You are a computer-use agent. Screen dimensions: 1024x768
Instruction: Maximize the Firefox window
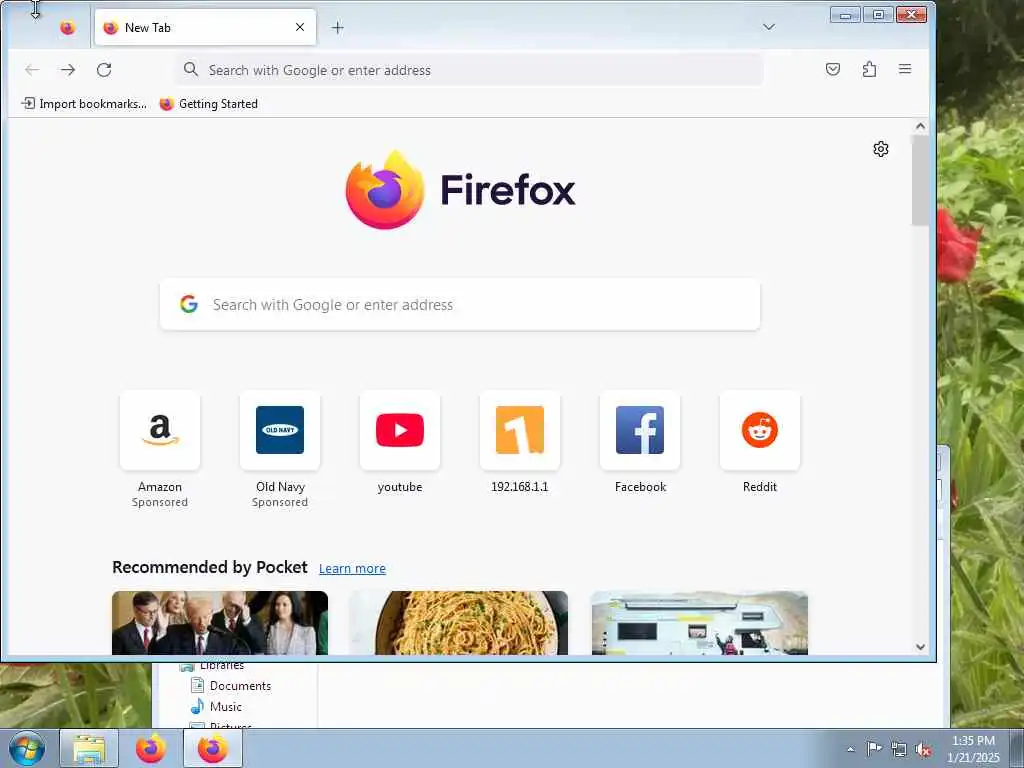click(x=878, y=14)
